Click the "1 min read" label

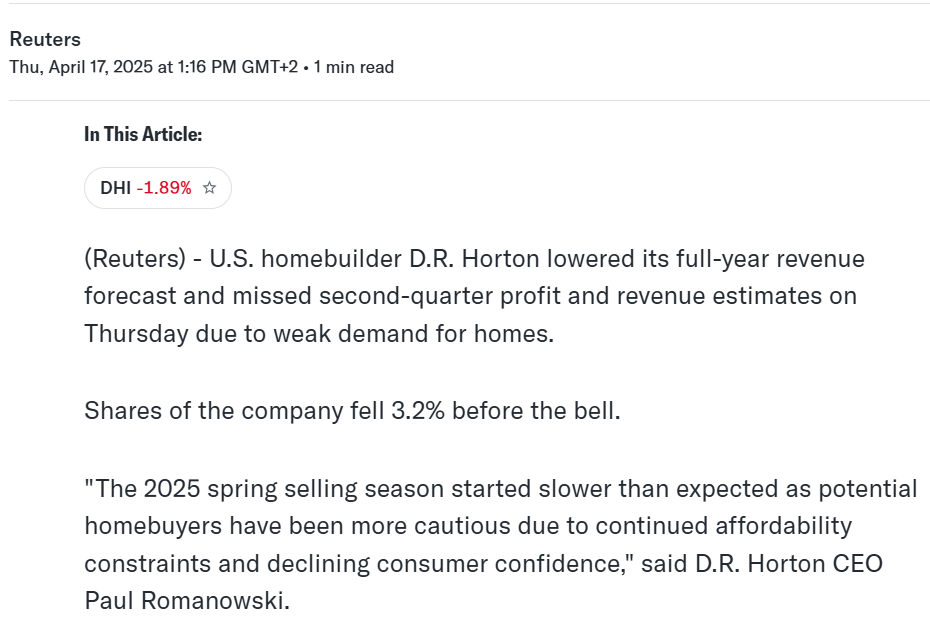354,67
